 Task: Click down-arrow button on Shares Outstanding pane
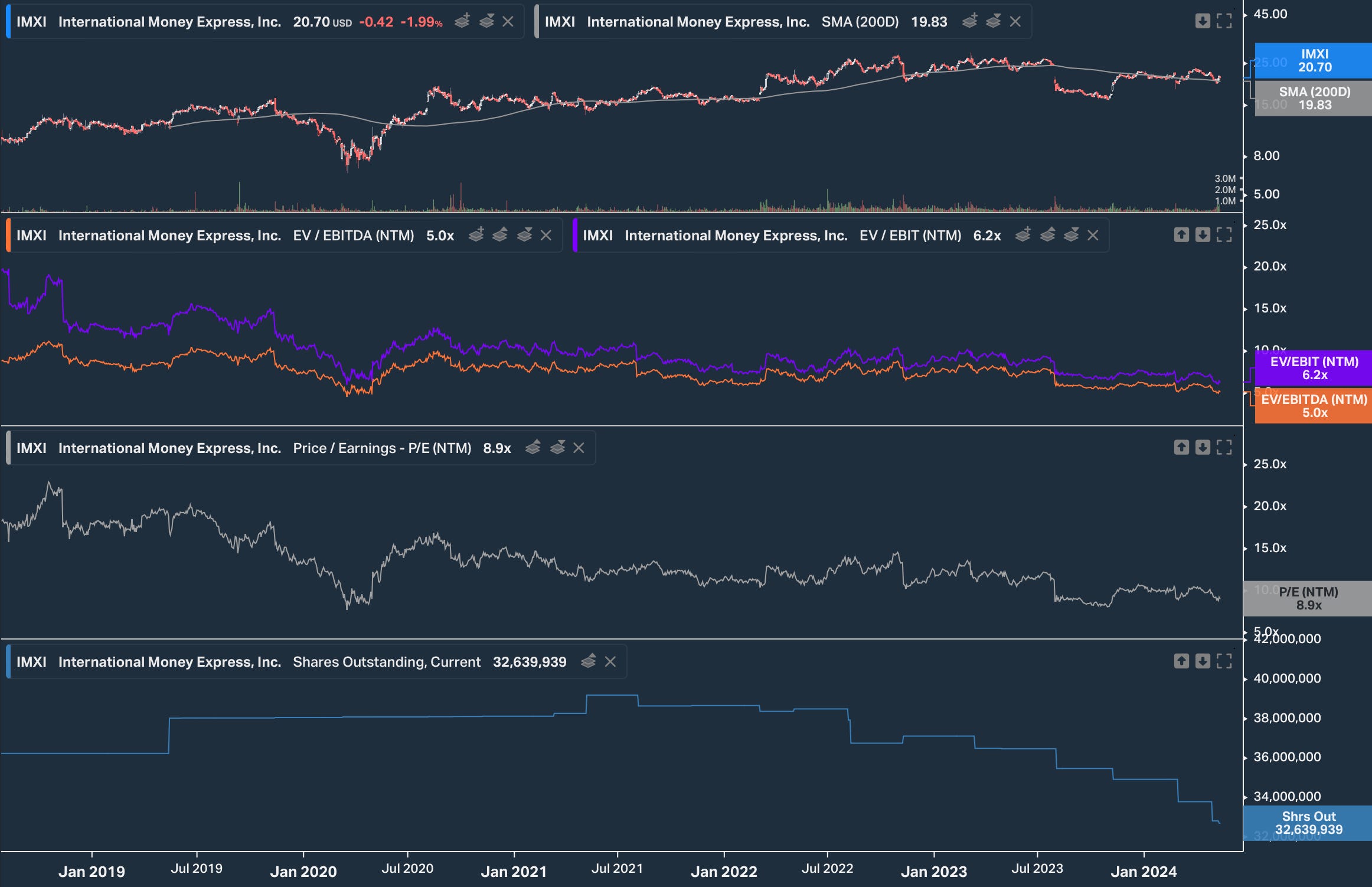pyautogui.click(x=1203, y=661)
